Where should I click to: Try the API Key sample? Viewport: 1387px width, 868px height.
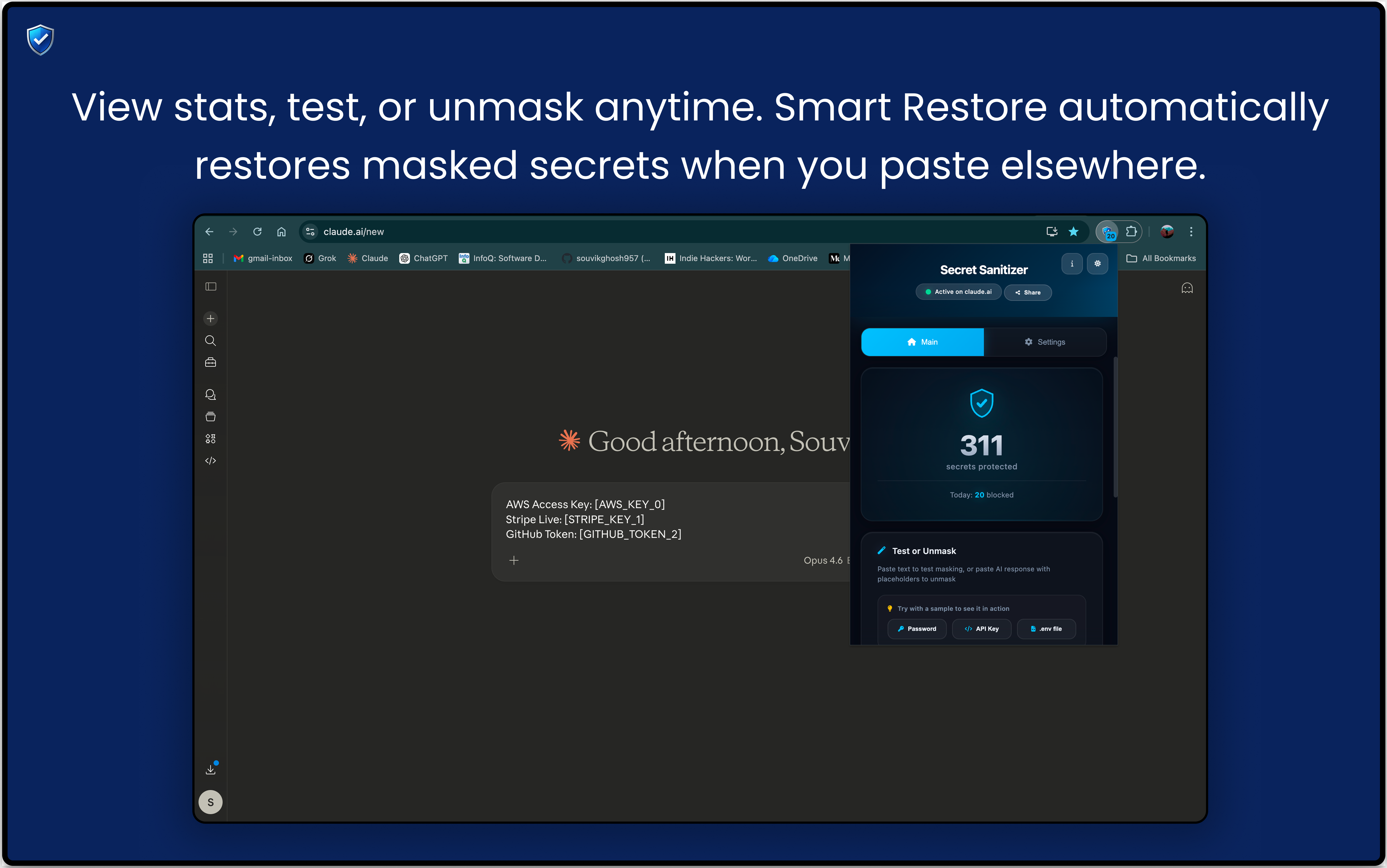982,629
